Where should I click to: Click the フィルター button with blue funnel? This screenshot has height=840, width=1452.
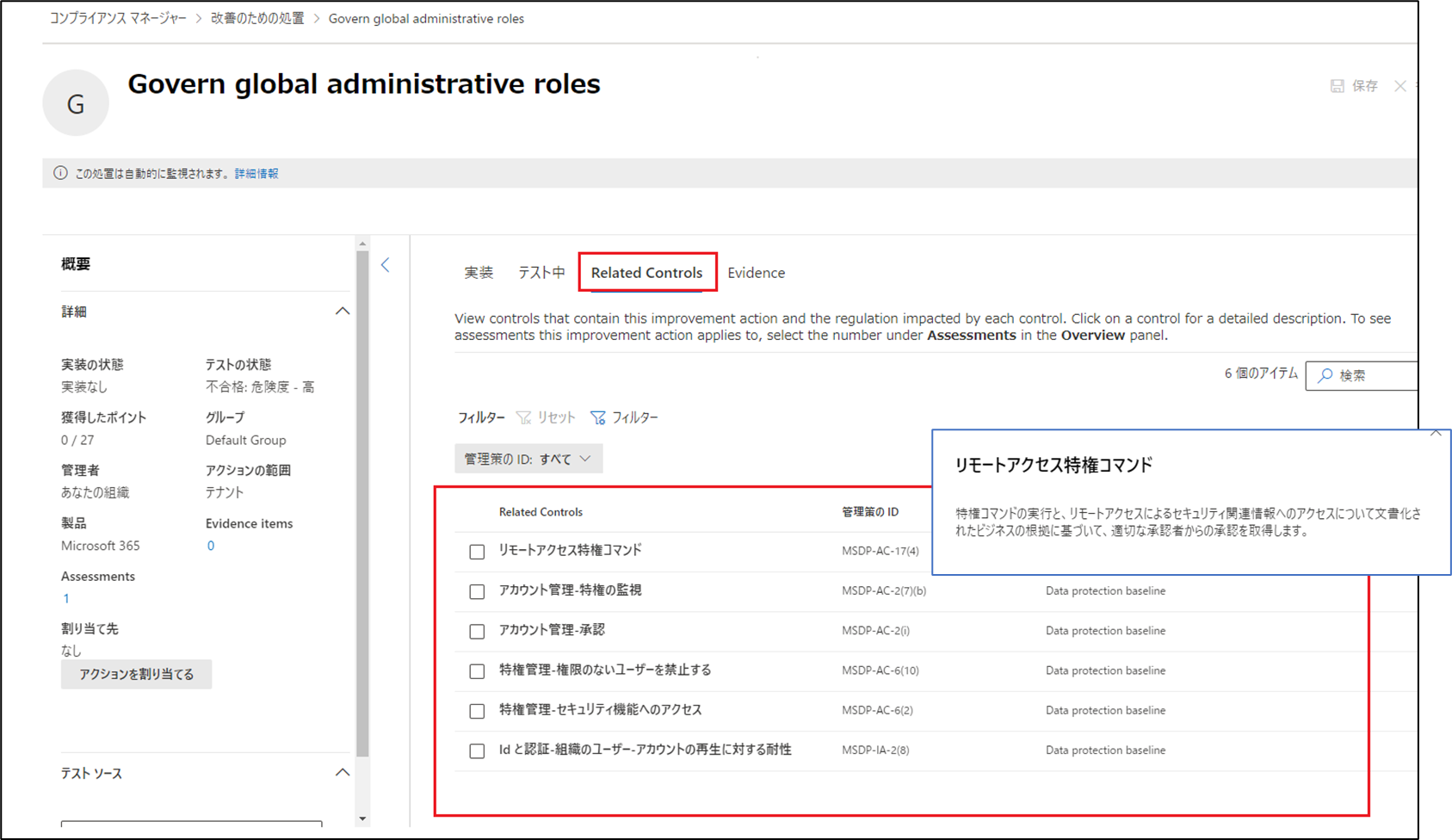pos(624,417)
